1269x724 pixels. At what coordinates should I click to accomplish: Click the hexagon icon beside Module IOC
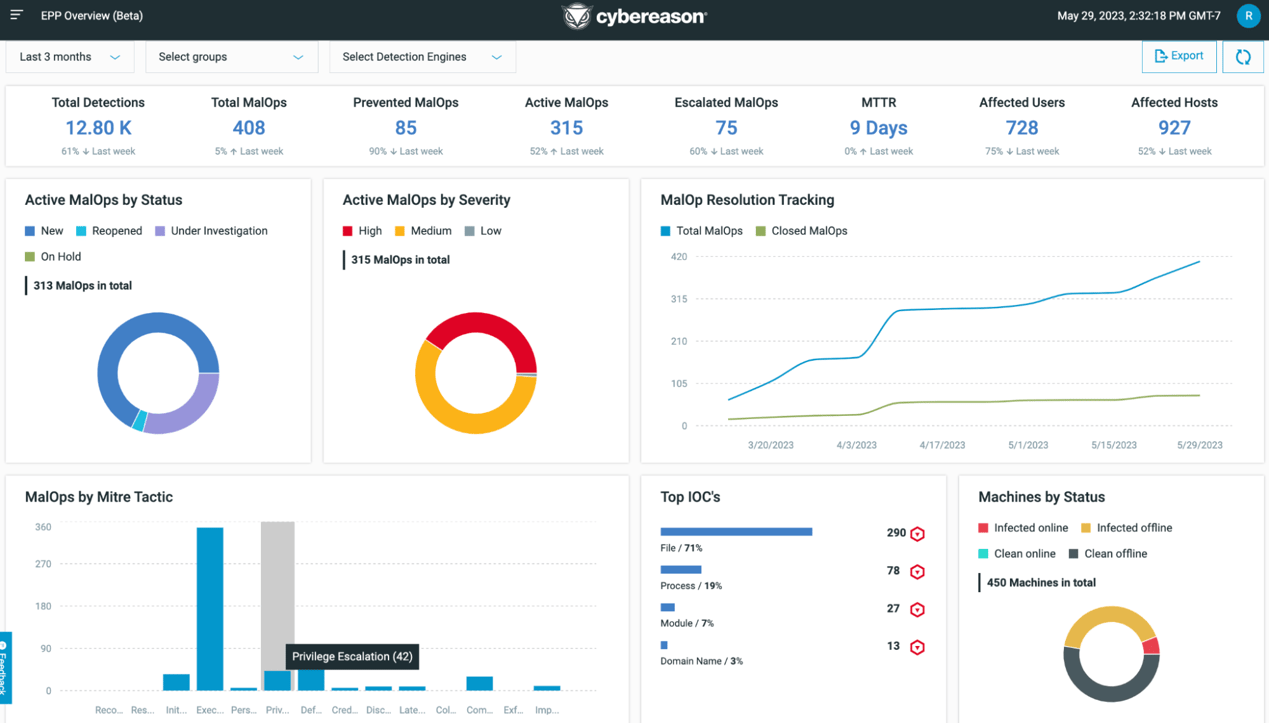[x=918, y=608]
